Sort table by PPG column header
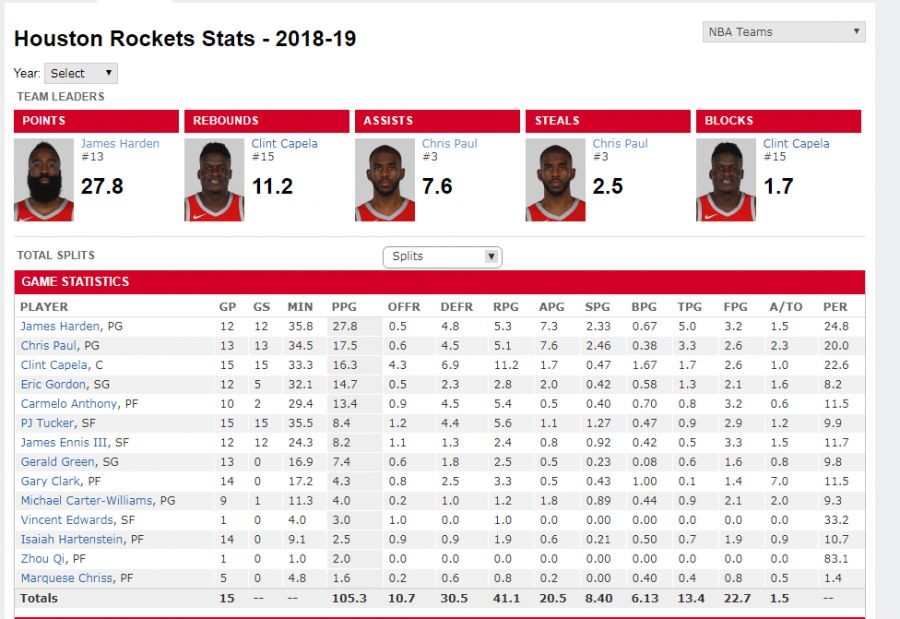Image resolution: width=900 pixels, height=619 pixels. pos(344,307)
